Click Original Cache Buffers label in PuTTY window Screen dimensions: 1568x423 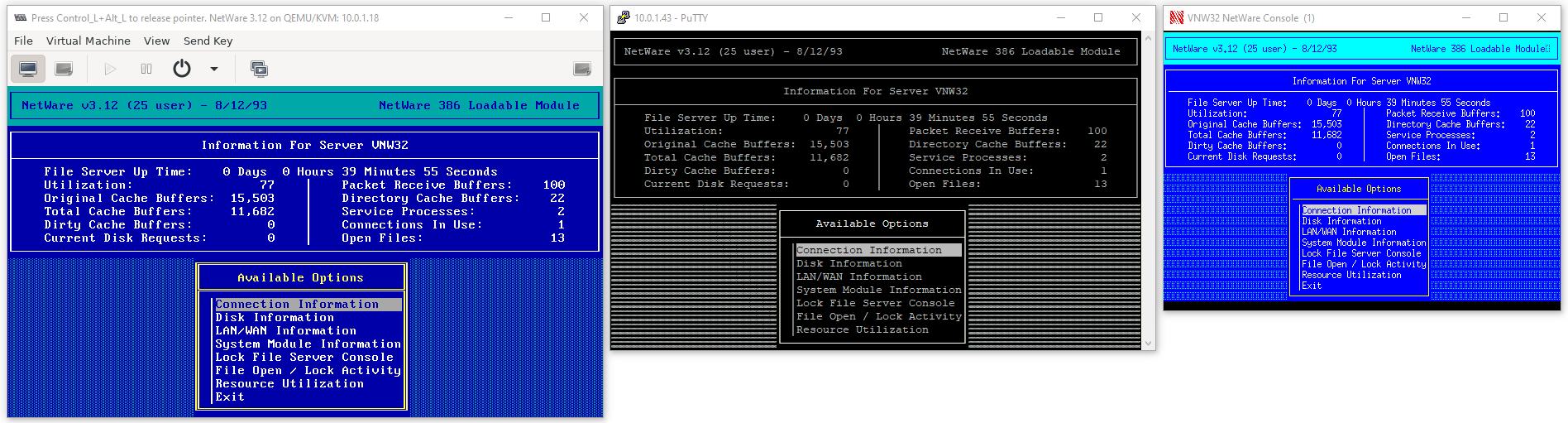[x=720, y=144]
